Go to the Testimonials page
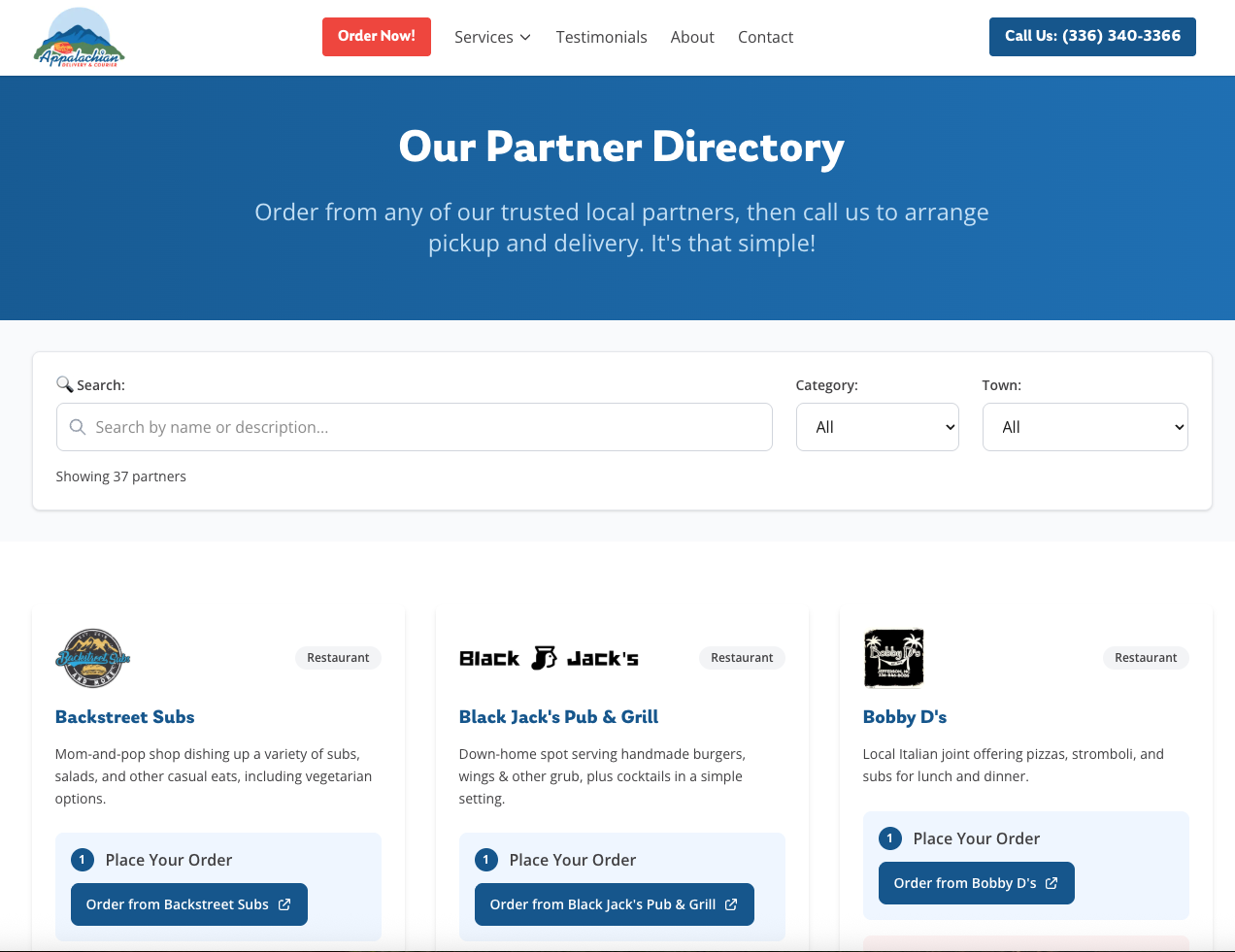Viewport: 1235px width, 952px height. coord(601,38)
